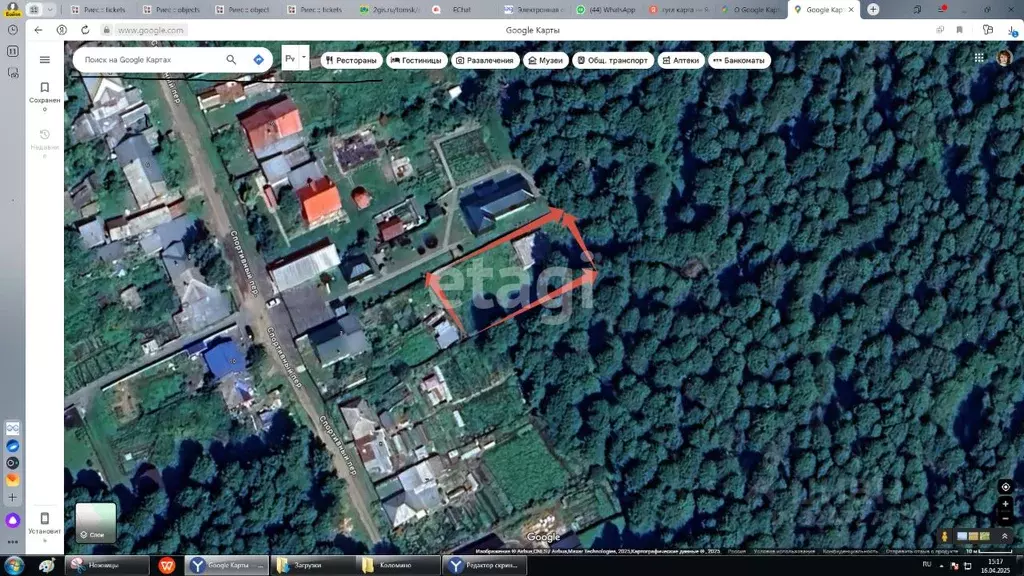
Task: Filter map by Рестораны category
Action: [x=351, y=60]
